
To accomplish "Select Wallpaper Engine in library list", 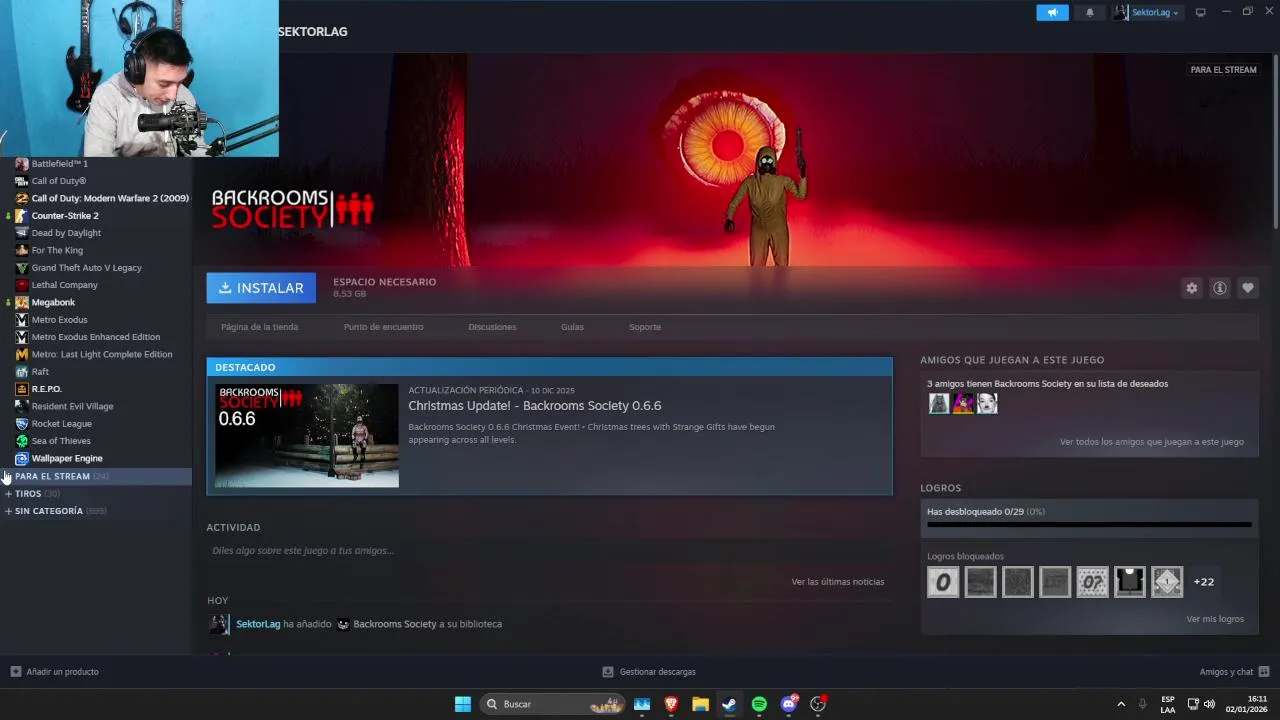I will (x=67, y=458).
